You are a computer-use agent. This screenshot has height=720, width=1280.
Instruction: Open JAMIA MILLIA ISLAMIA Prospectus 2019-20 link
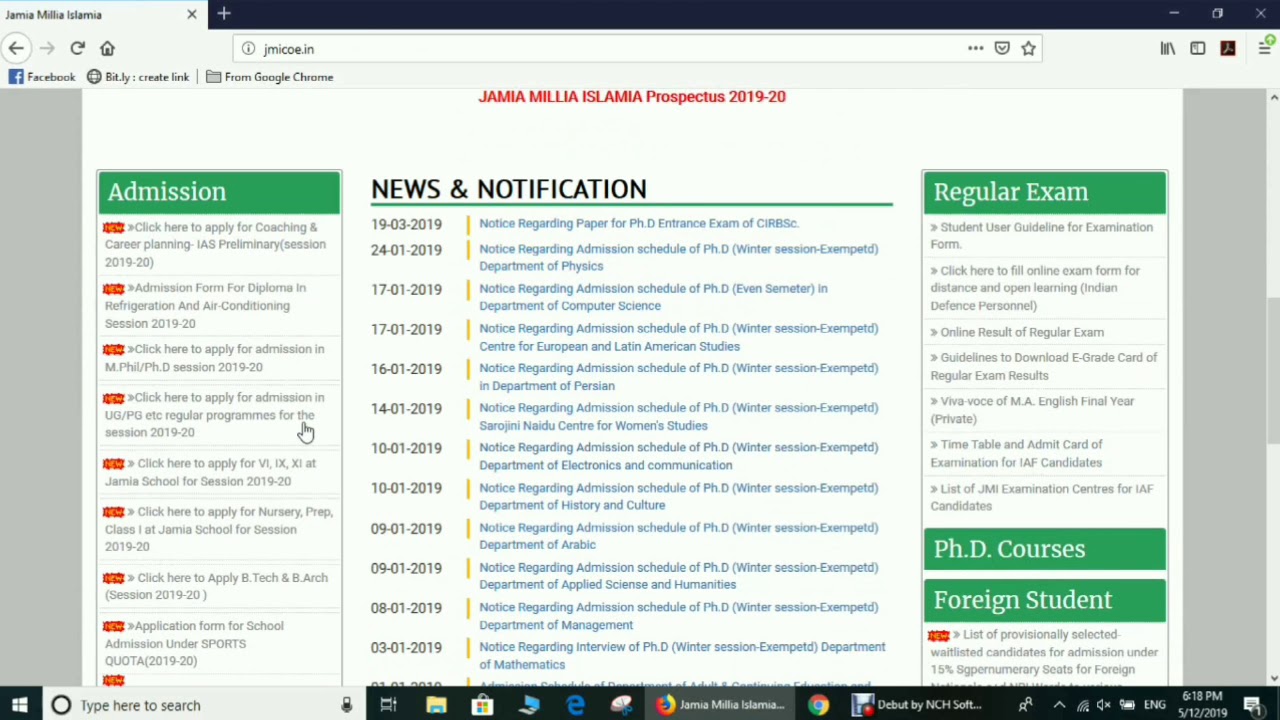632,97
